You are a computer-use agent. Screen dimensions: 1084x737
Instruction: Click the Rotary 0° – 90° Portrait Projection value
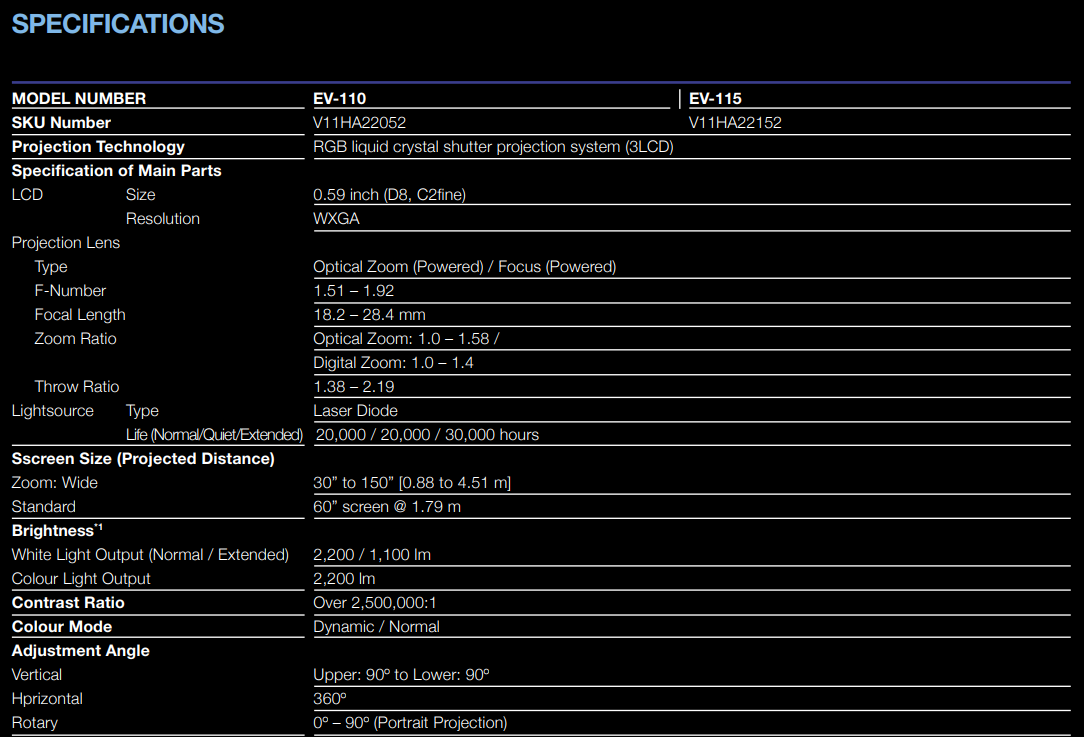point(410,722)
